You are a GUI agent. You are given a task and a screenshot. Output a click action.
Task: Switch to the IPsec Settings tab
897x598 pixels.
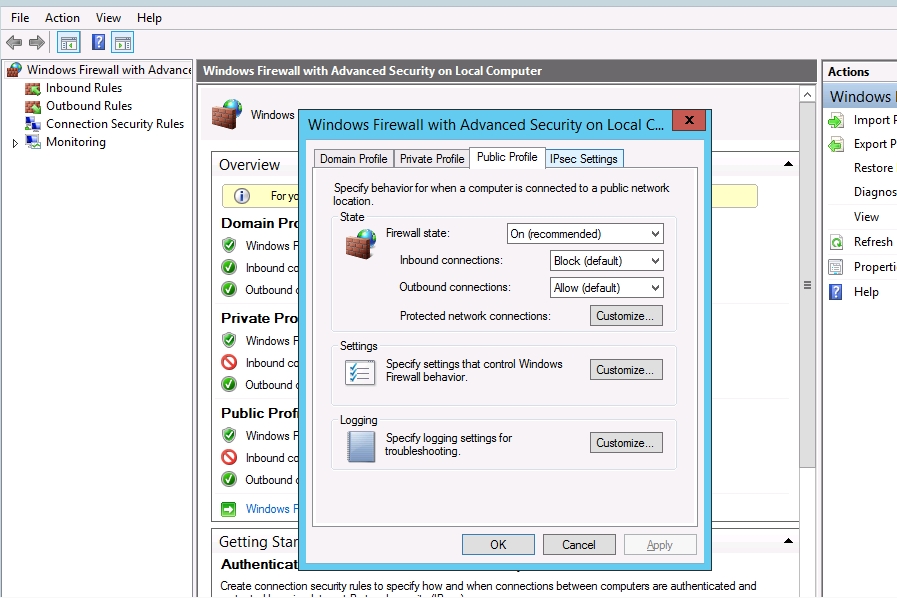tap(583, 159)
